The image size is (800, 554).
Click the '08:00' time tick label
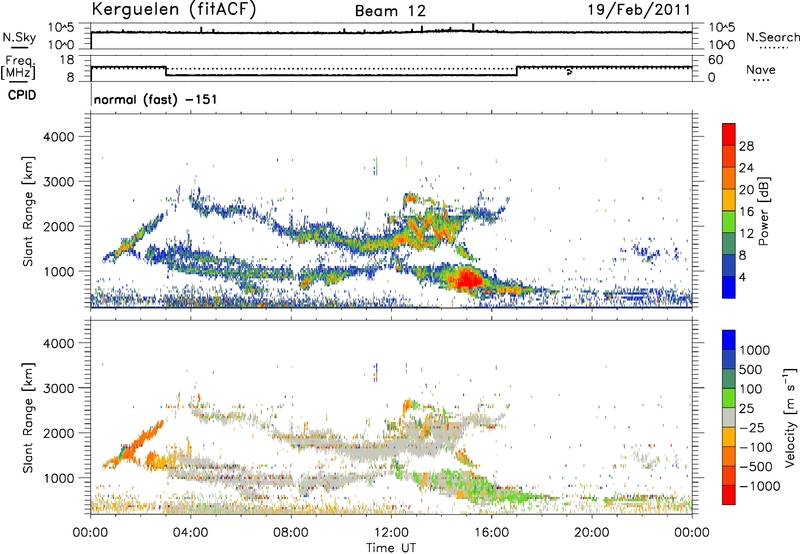(x=291, y=533)
